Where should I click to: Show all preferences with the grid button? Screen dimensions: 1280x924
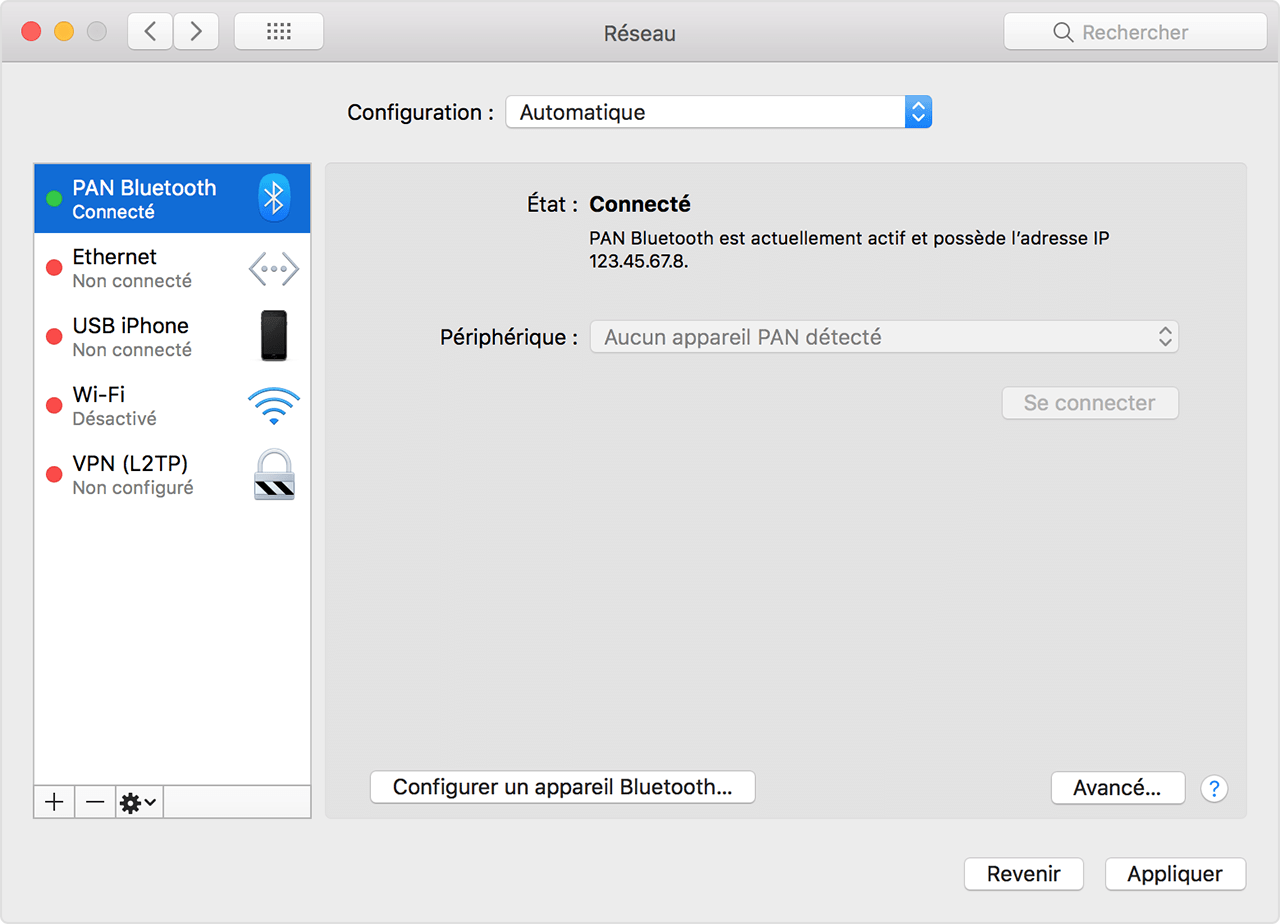pos(279,32)
